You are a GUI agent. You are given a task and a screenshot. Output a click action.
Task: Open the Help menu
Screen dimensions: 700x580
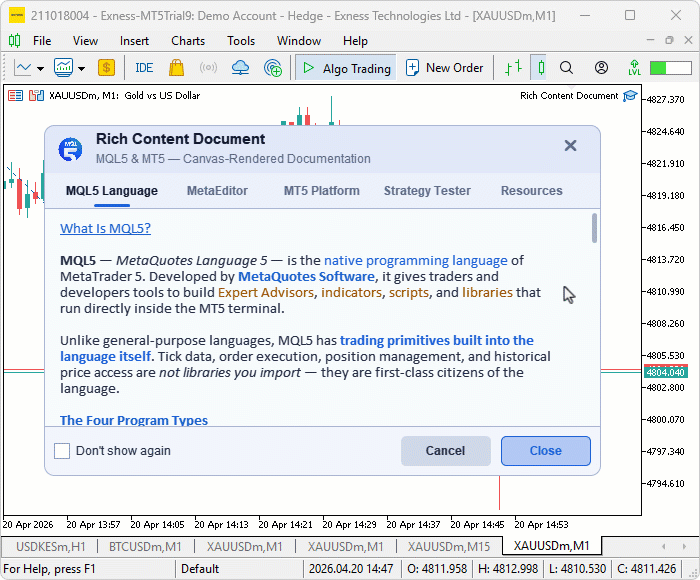pos(355,41)
